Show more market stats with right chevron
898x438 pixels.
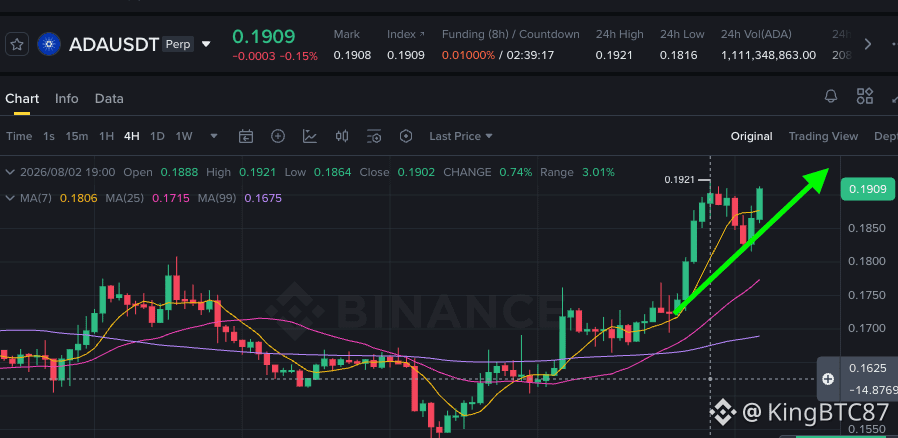868,44
